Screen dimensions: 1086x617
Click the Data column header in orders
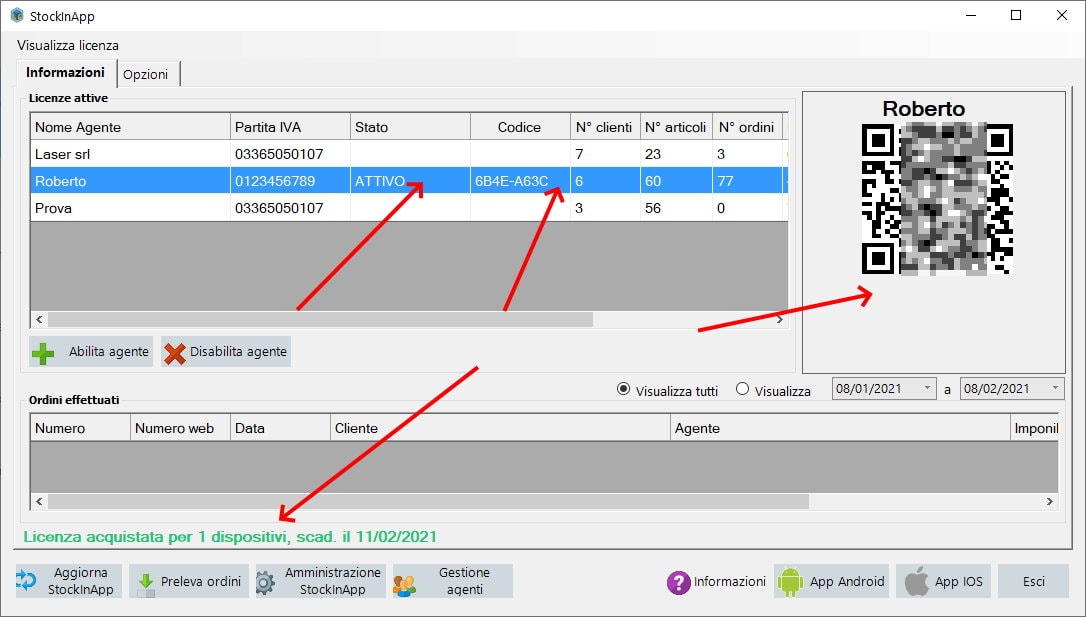280,428
